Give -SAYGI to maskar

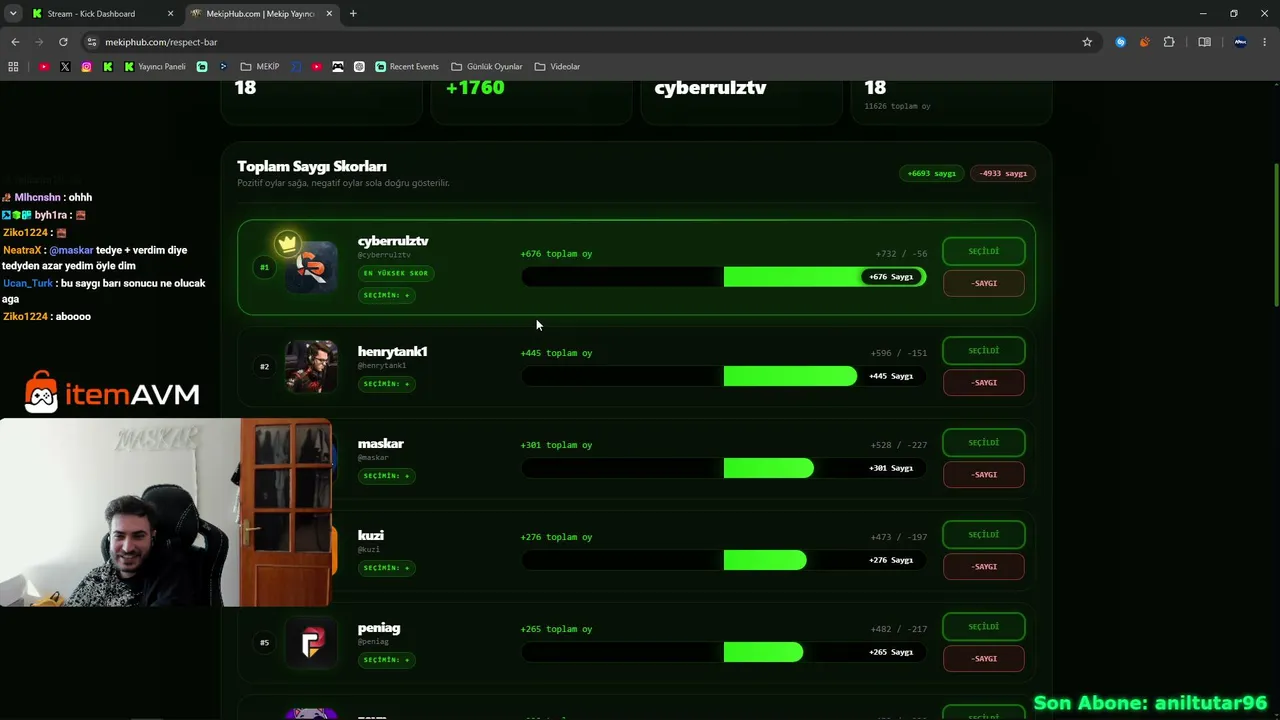click(984, 474)
